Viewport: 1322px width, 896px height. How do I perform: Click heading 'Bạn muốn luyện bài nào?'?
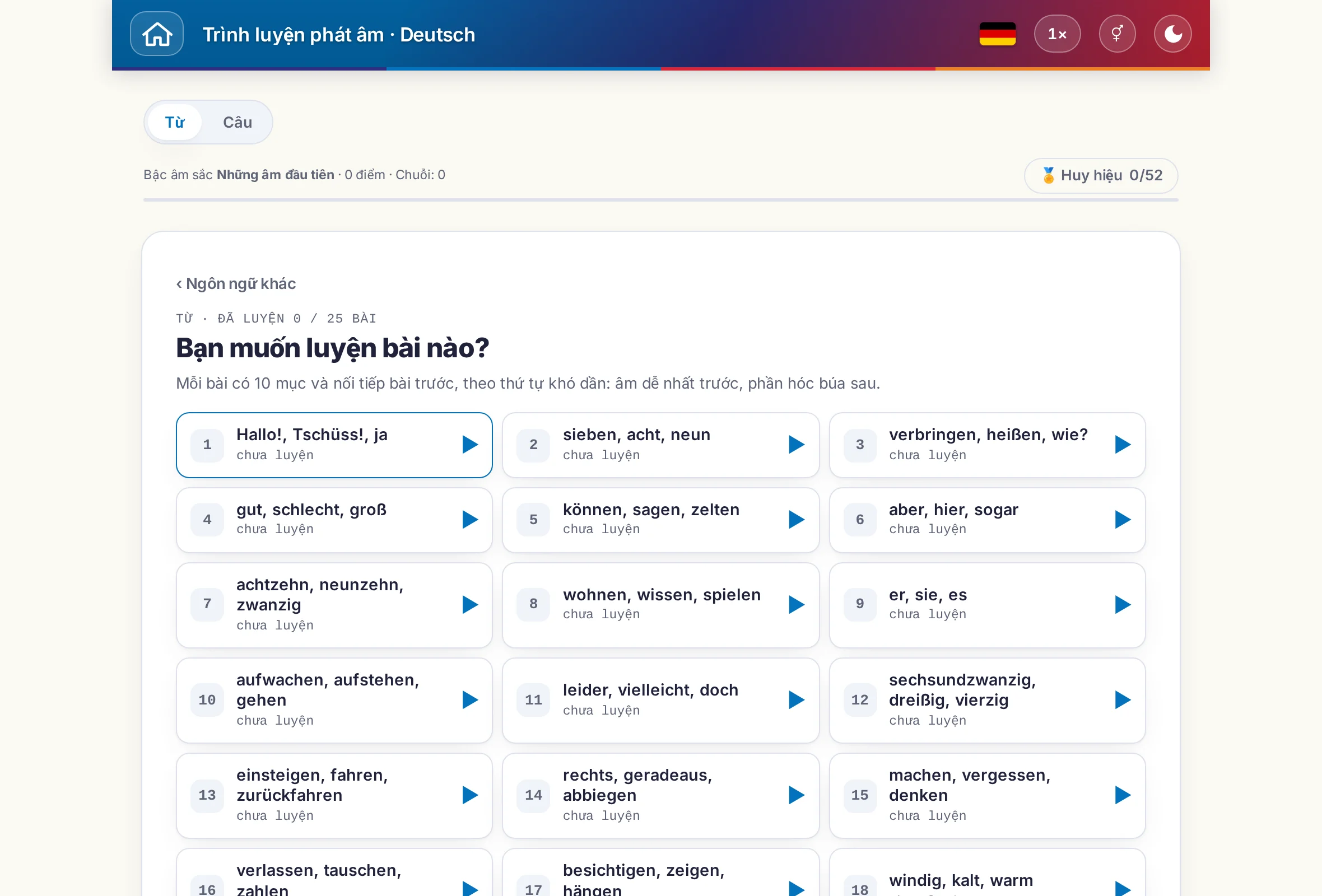pos(332,348)
